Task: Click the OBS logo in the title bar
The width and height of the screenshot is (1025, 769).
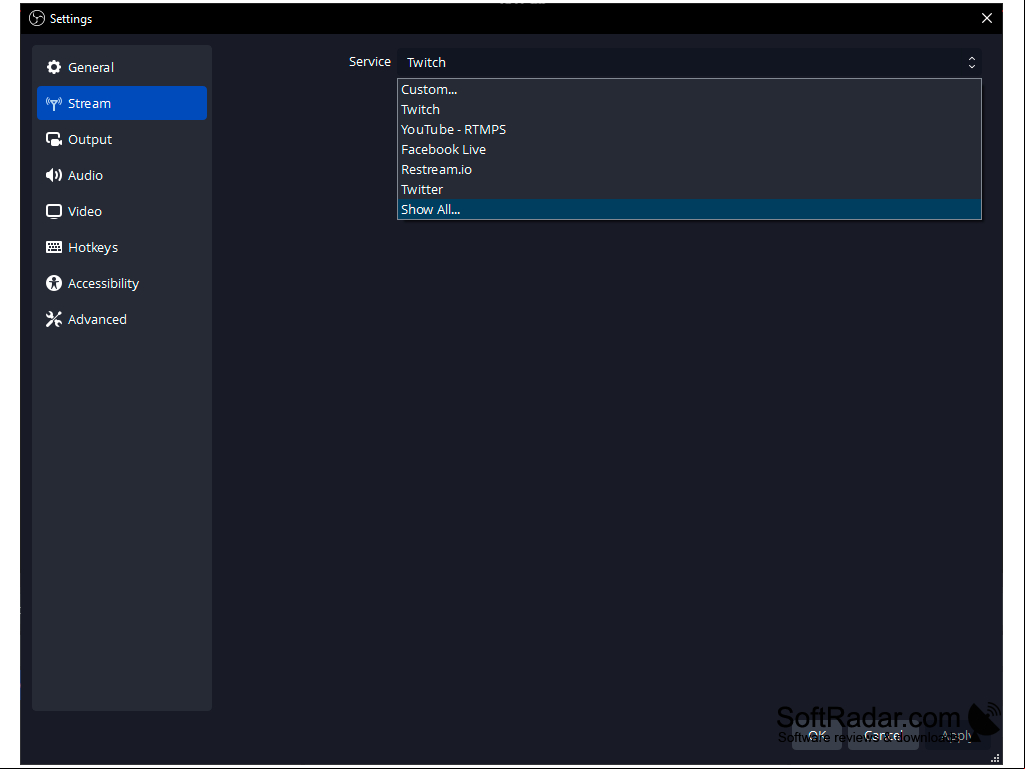Action: [37, 18]
